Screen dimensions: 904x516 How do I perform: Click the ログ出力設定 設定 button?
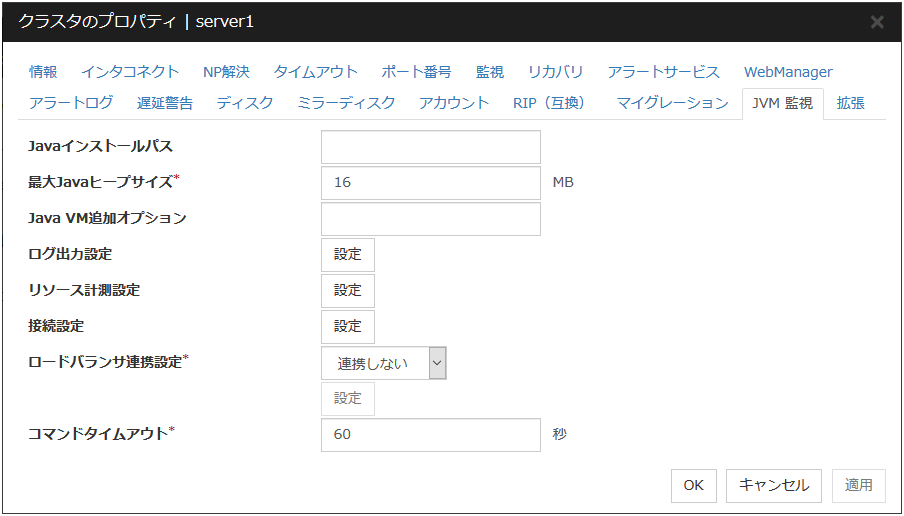click(347, 255)
